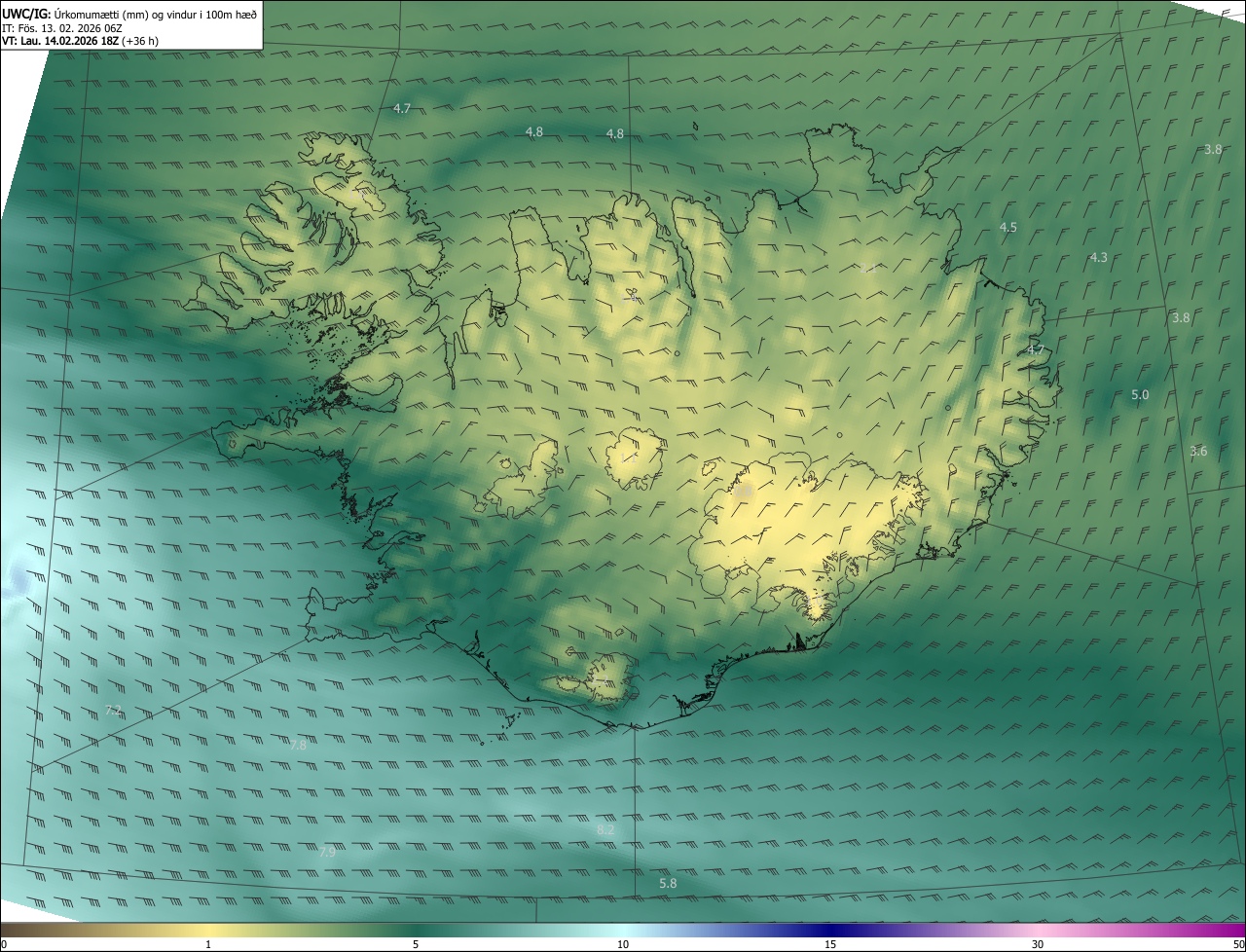Click the '7.8' value label over the sea
The width and height of the screenshot is (1246, 952).
(x=298, y=745)
